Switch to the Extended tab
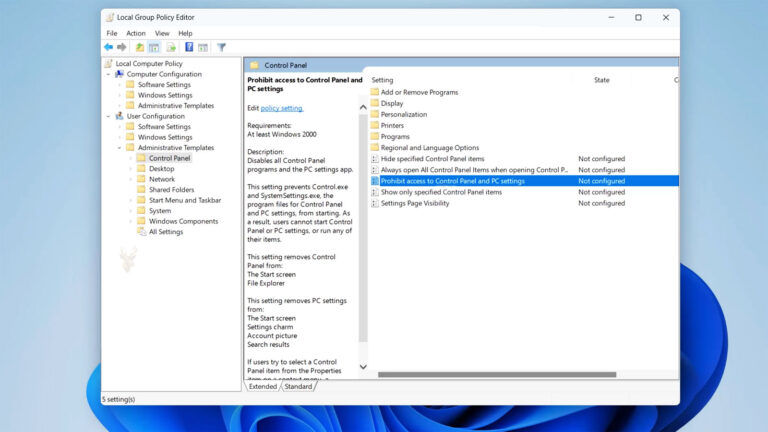Viewport: 768px width, 432px height. [x=263, y=386]
